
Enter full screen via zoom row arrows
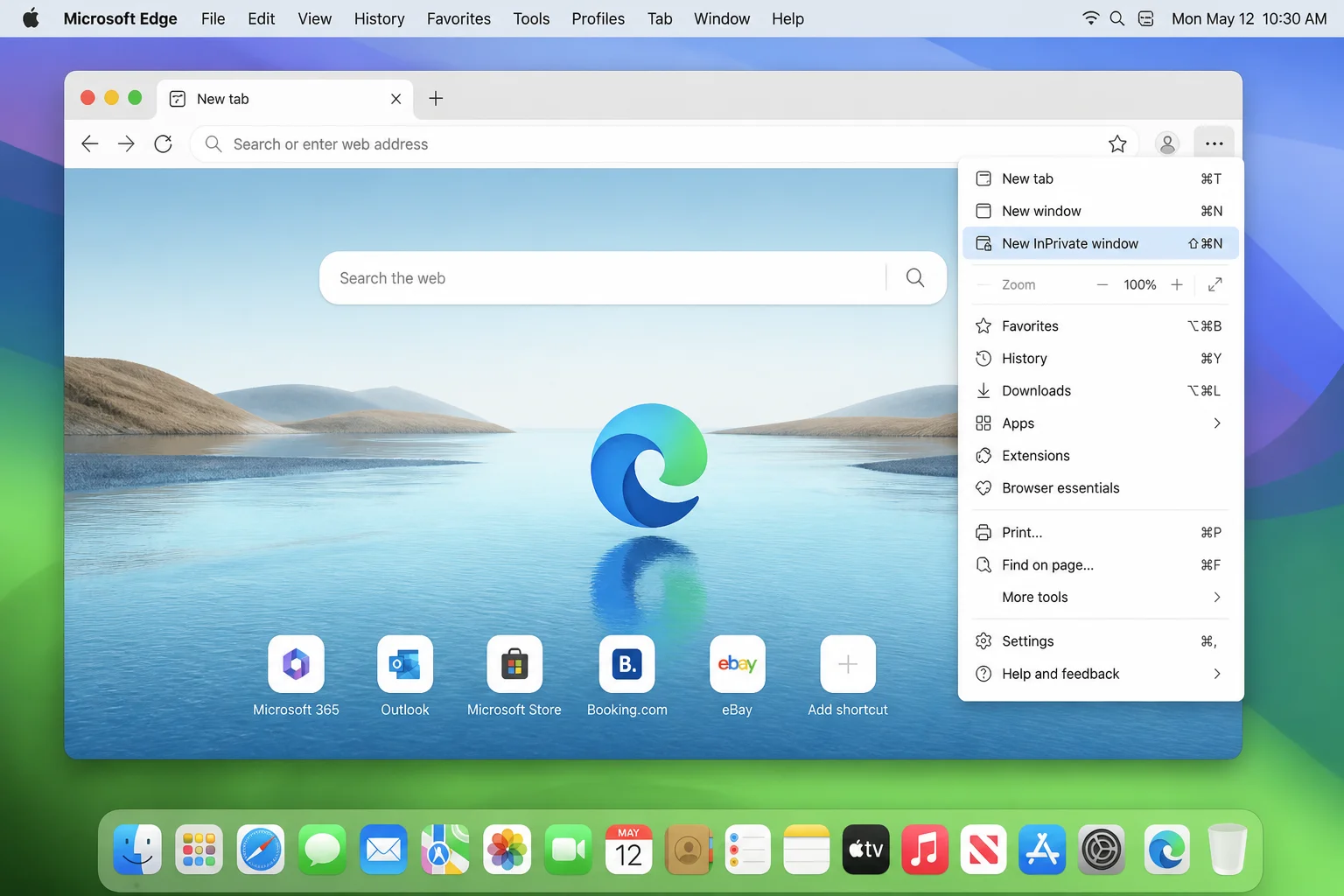click(x=1215, y=284)
